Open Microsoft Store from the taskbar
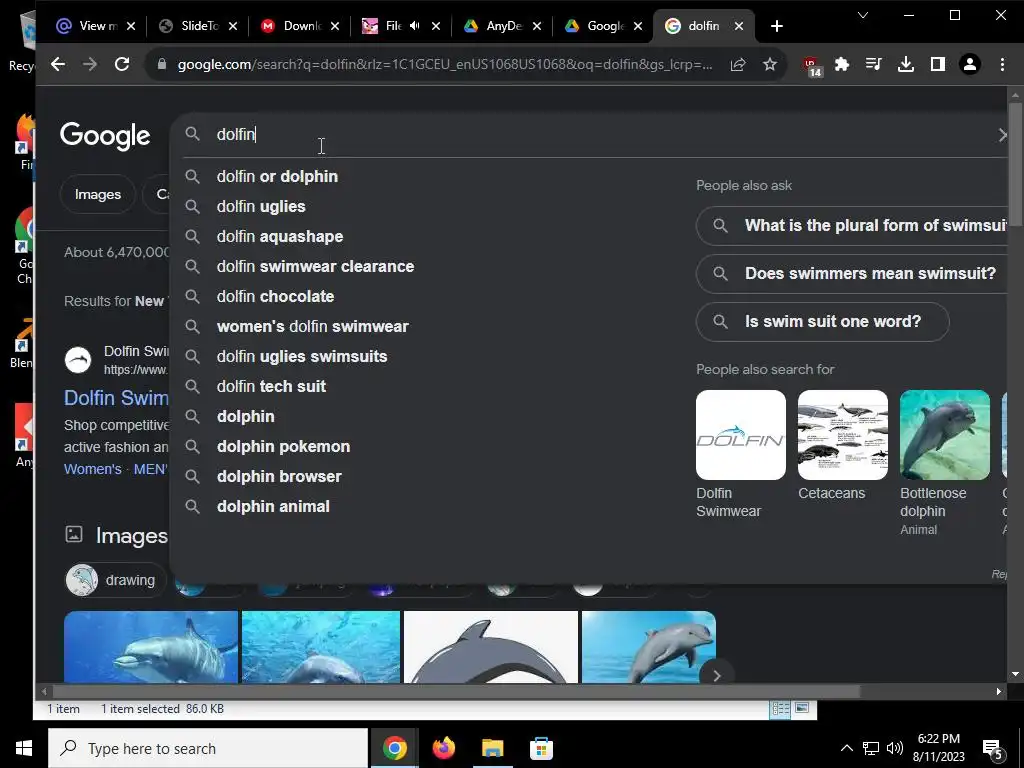 [541, 748]
